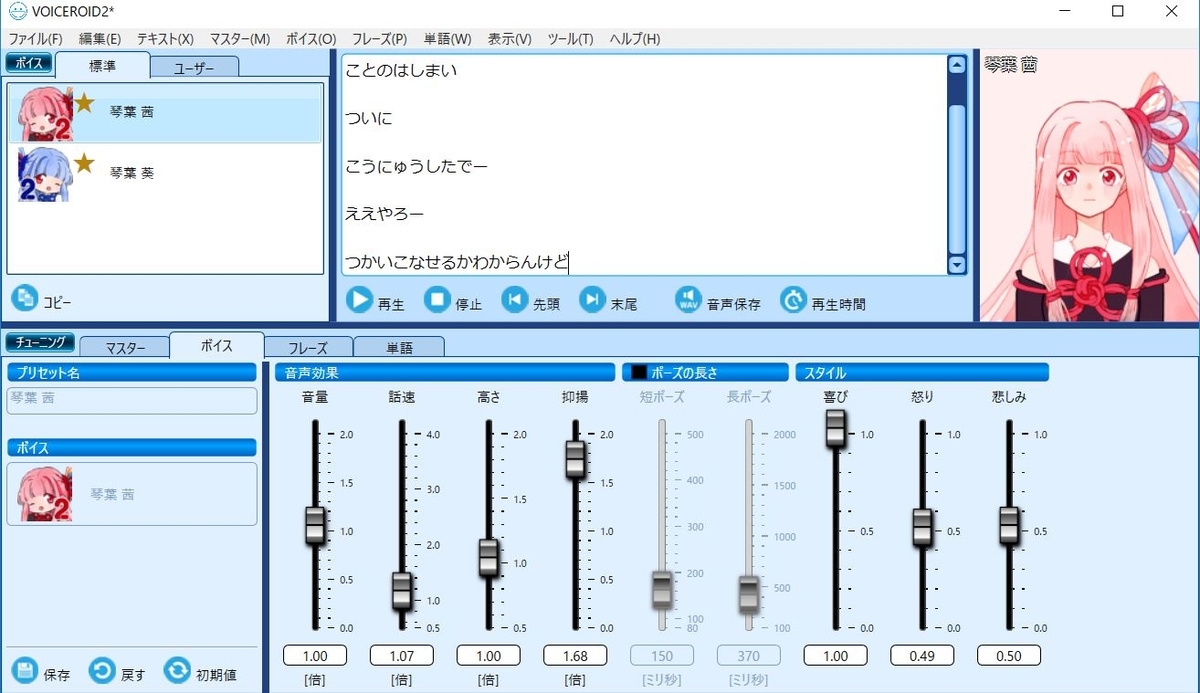Open the ヘルプ(H) menu

tap(635, 39)
